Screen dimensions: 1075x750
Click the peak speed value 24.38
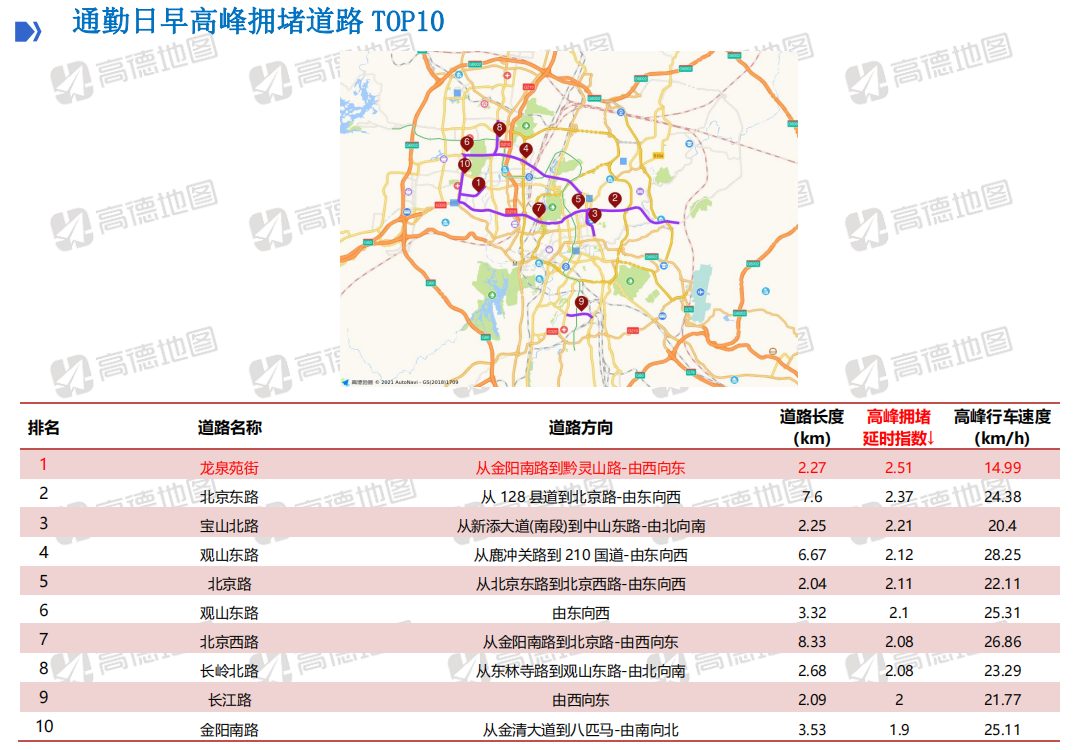[x=1002, y=496]
